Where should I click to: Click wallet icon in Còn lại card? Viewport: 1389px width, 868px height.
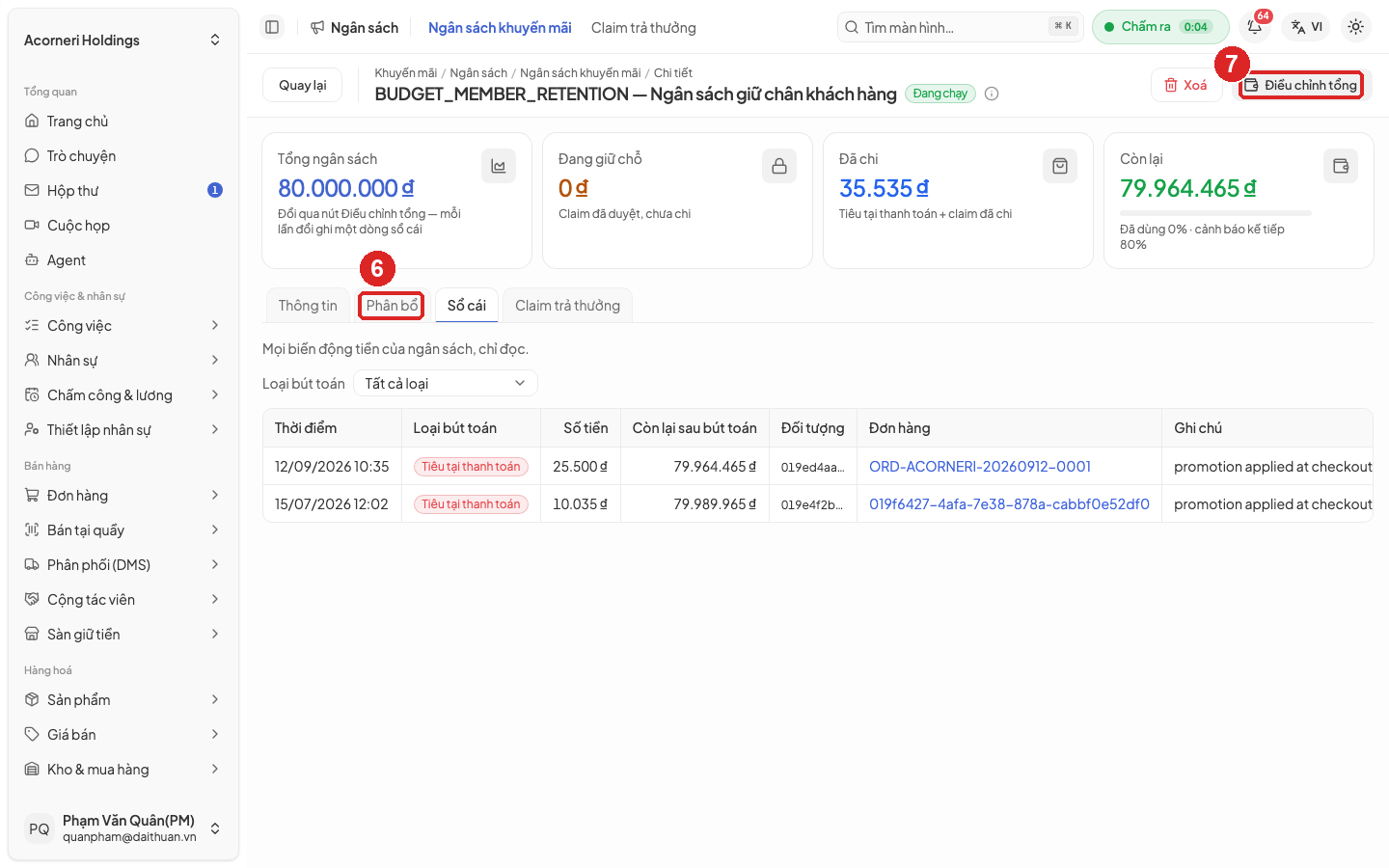1341,166
